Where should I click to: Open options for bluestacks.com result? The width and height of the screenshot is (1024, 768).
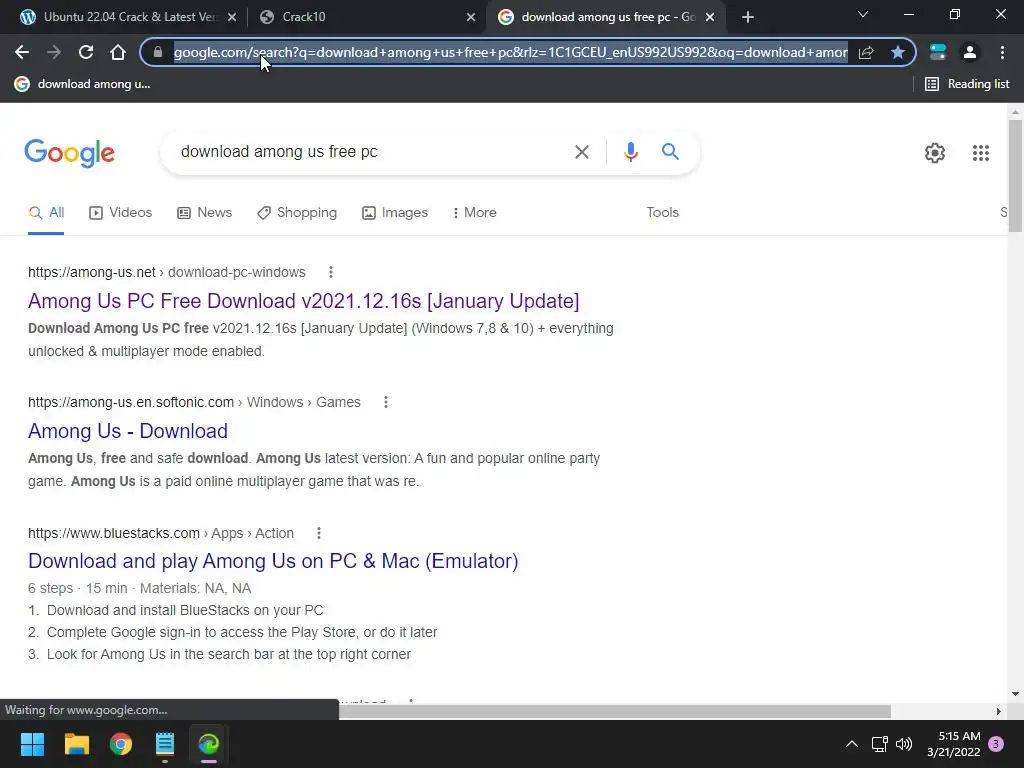coord(319,534)
